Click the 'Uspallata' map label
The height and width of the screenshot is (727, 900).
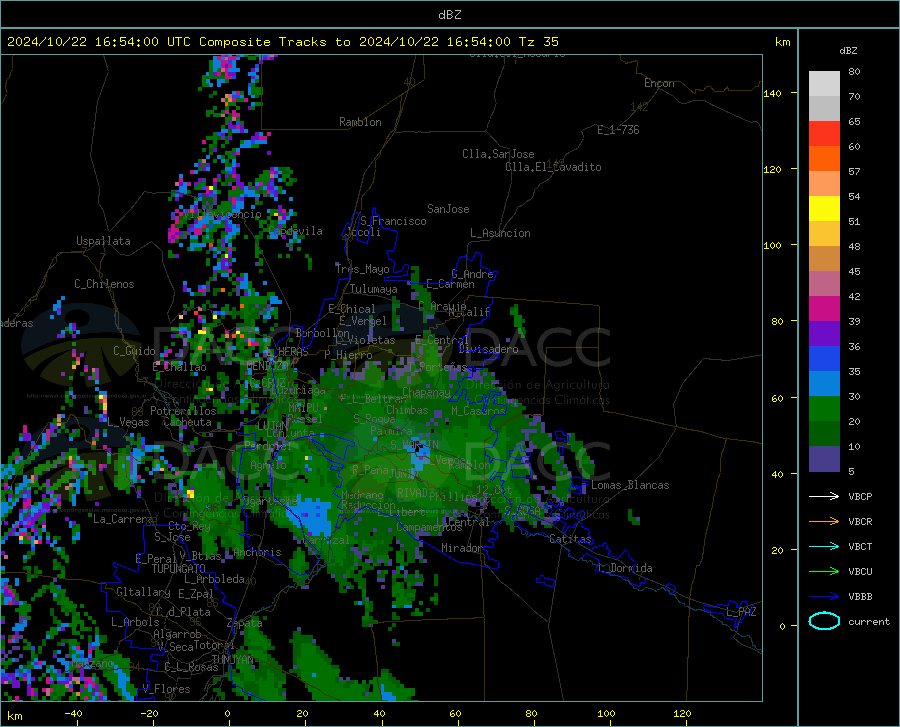click(x=103, y=241)
